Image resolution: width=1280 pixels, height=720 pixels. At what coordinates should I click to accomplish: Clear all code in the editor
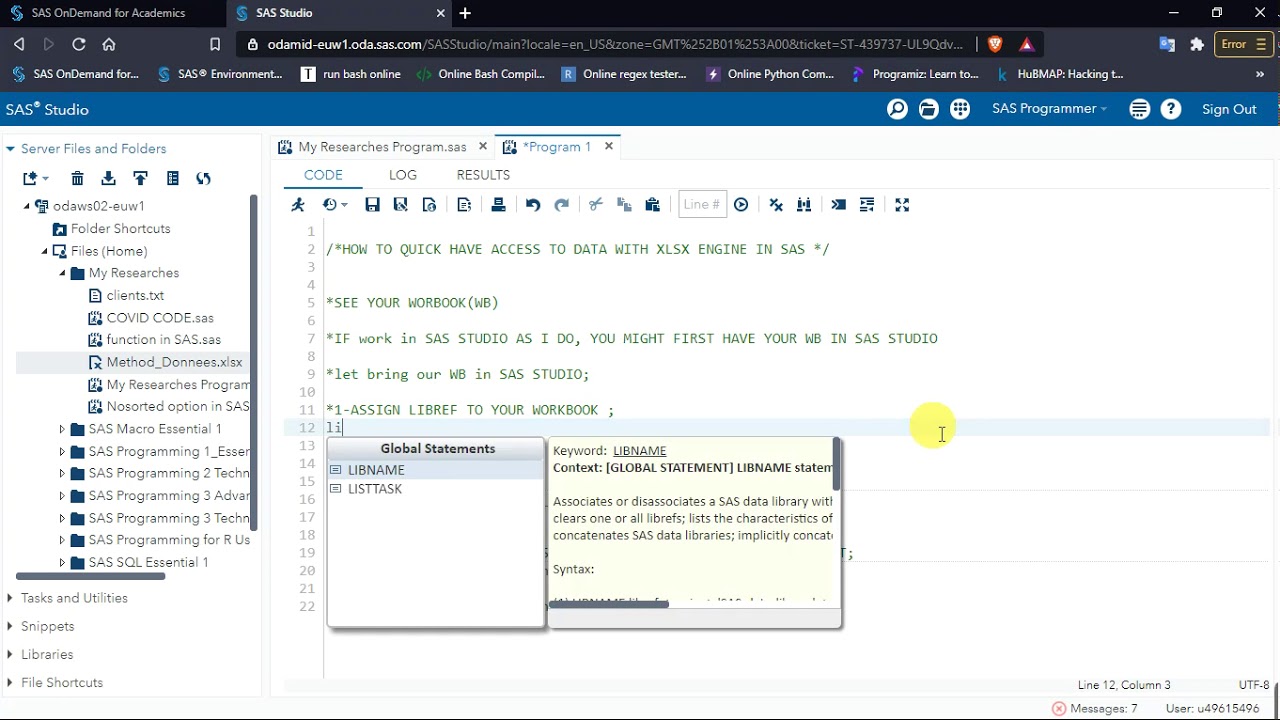(x=776, y=205)
